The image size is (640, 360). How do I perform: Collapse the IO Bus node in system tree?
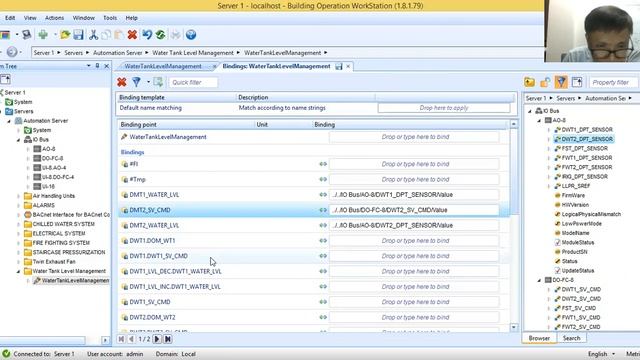pos(18,140)
